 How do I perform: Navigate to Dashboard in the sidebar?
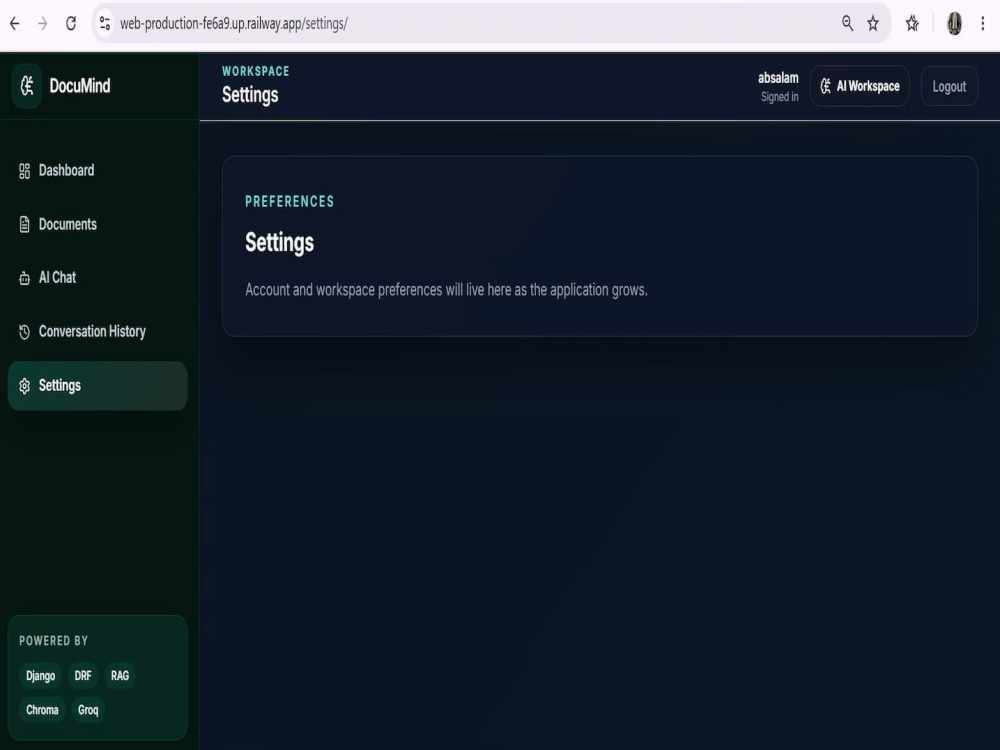(x=98, y=170)
